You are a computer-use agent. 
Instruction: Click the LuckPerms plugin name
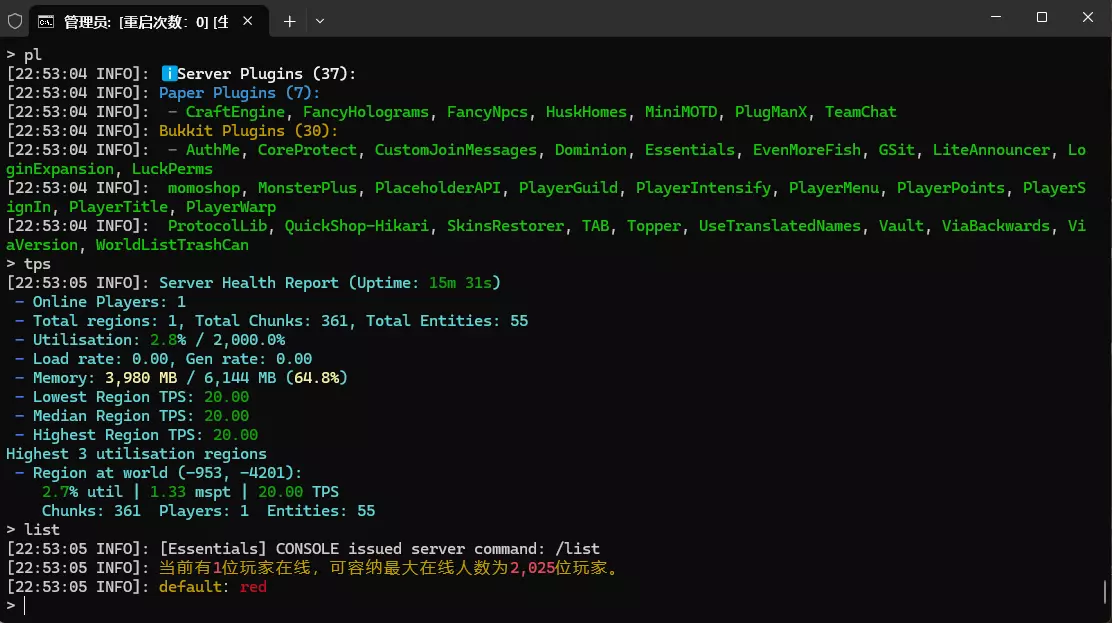(x=172, y=170)
